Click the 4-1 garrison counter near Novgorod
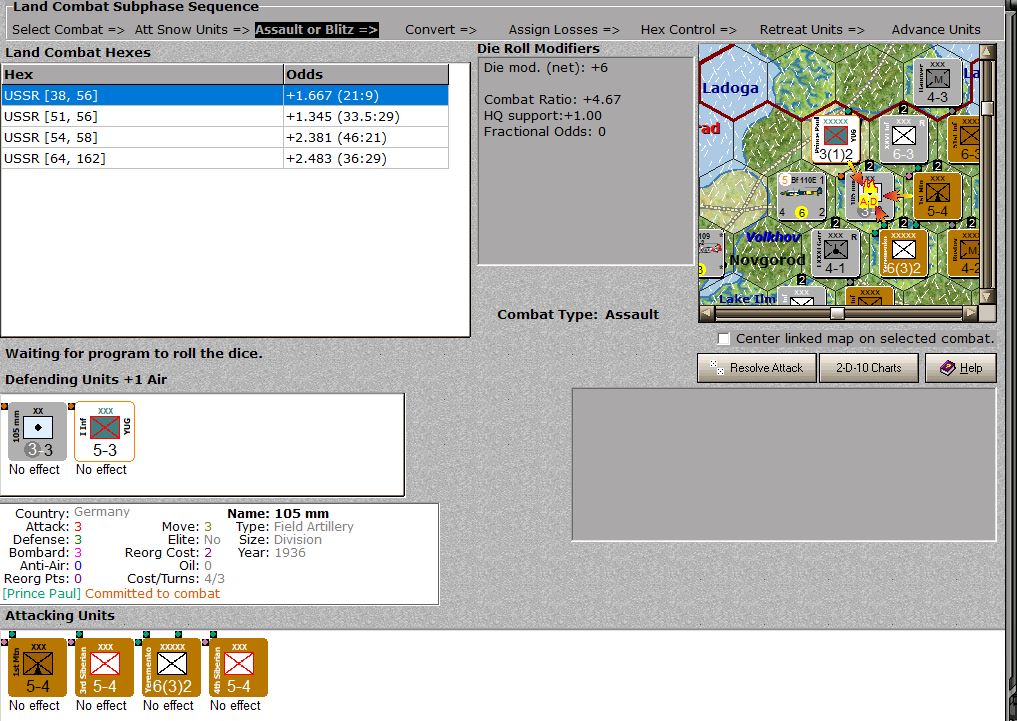This screenshot has height=721, width=1017. click(x=836, y=253)
